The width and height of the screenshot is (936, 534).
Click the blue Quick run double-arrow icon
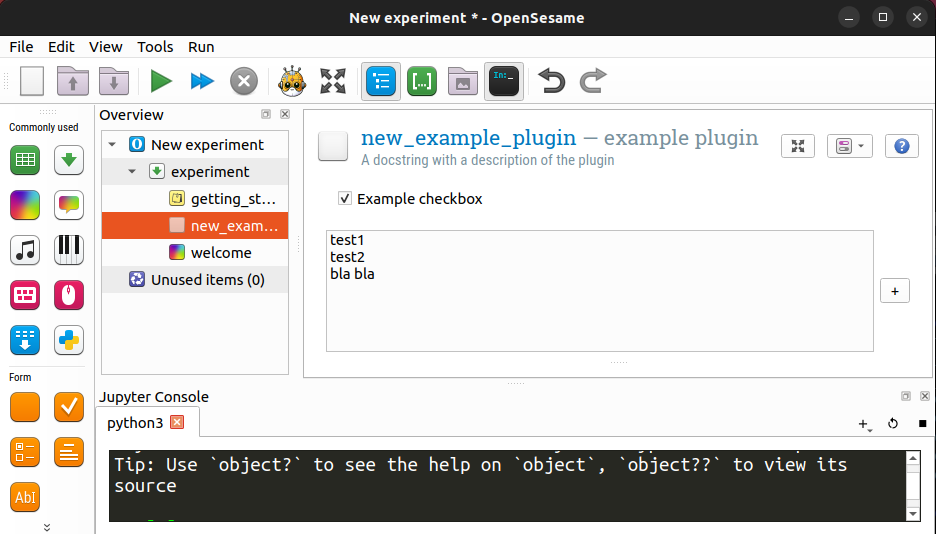pos(202,81)
